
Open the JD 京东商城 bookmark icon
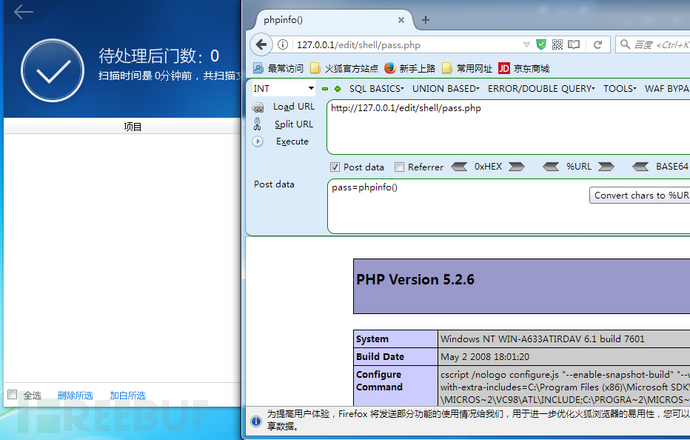pos(504,68)
